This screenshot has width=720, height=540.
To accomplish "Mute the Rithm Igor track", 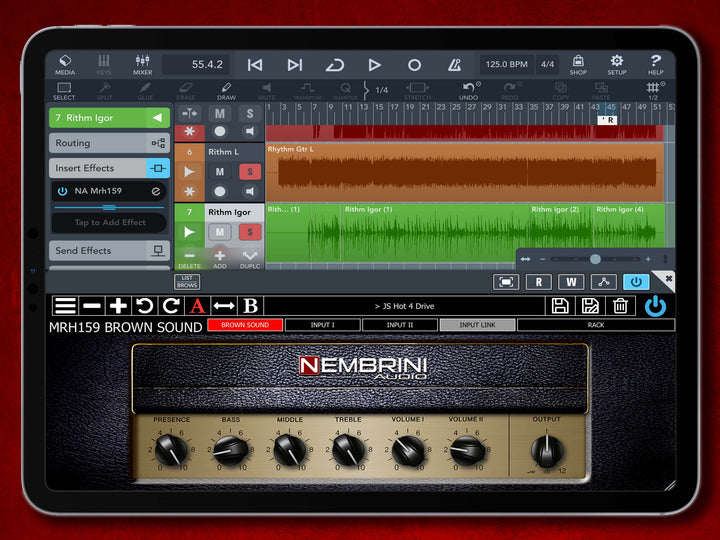I will pos(220,232).
